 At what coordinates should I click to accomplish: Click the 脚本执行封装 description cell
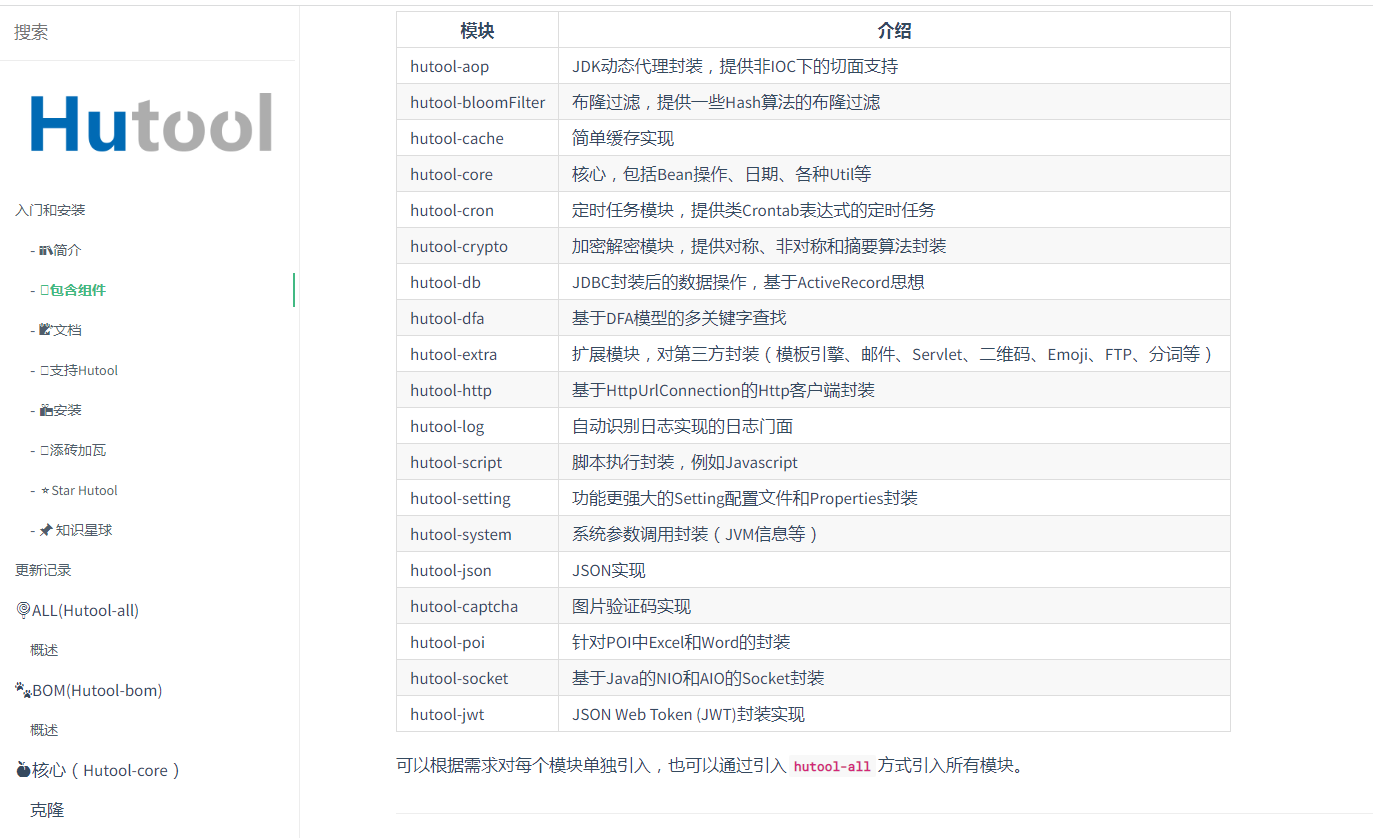click(894, 462)
